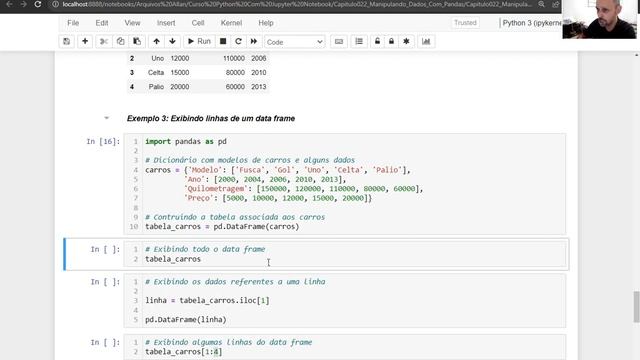Interrupt the kernel with stop icon
This screenshot has height=360, width=640.
click(x=223, y=42)
